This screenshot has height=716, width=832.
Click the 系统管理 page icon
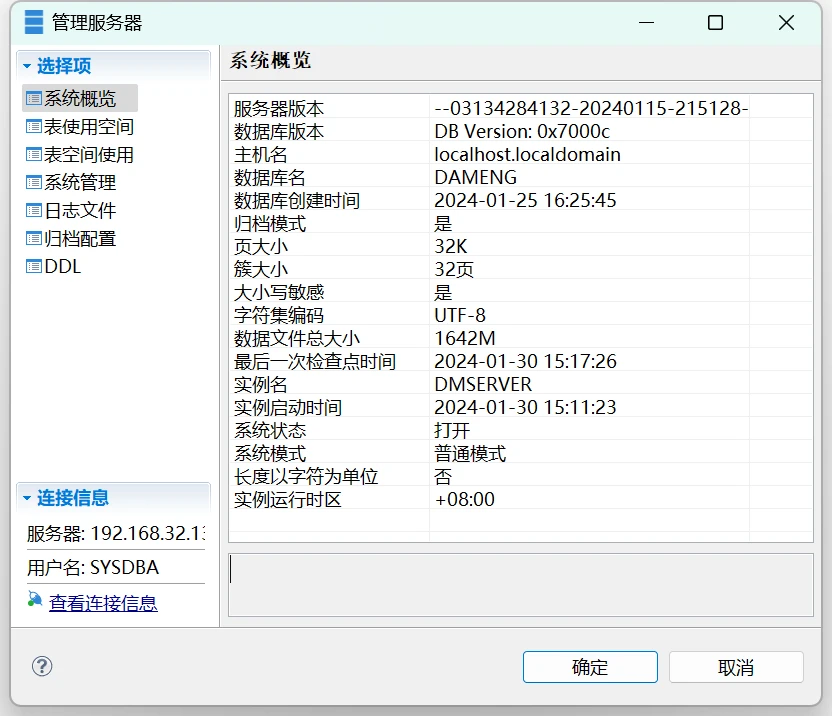click(34, 183)
